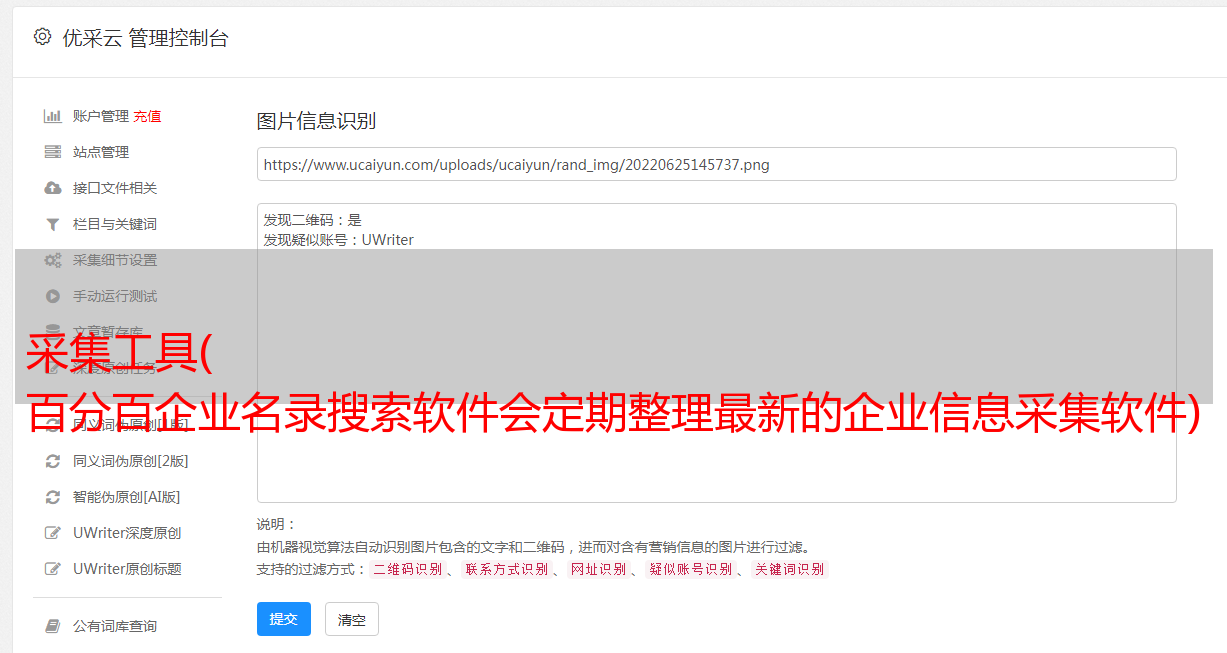
Task: Click the bar chart icon for 账户管理
Action: click(x=53, y=116)
